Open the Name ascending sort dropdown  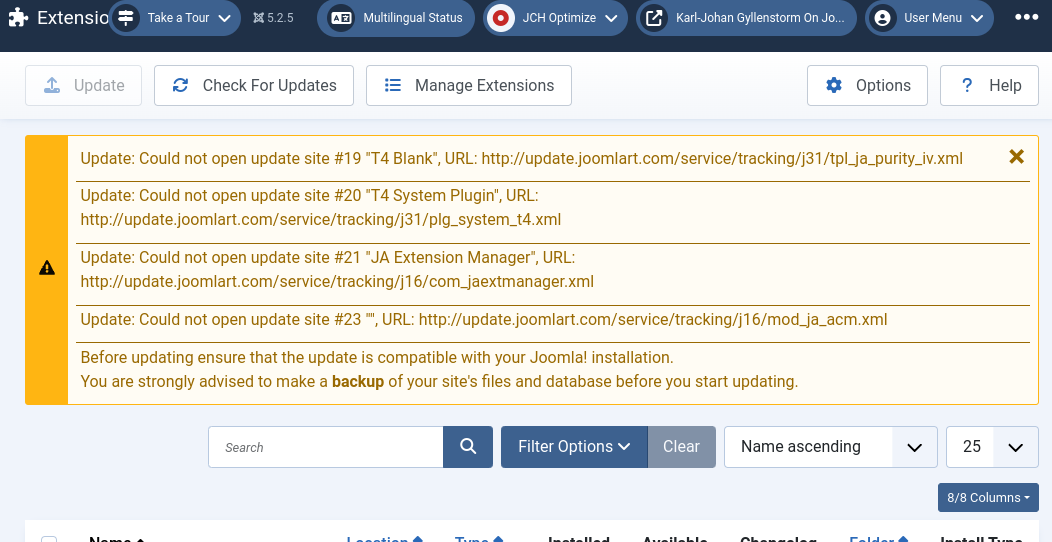(x=830, y=447)
